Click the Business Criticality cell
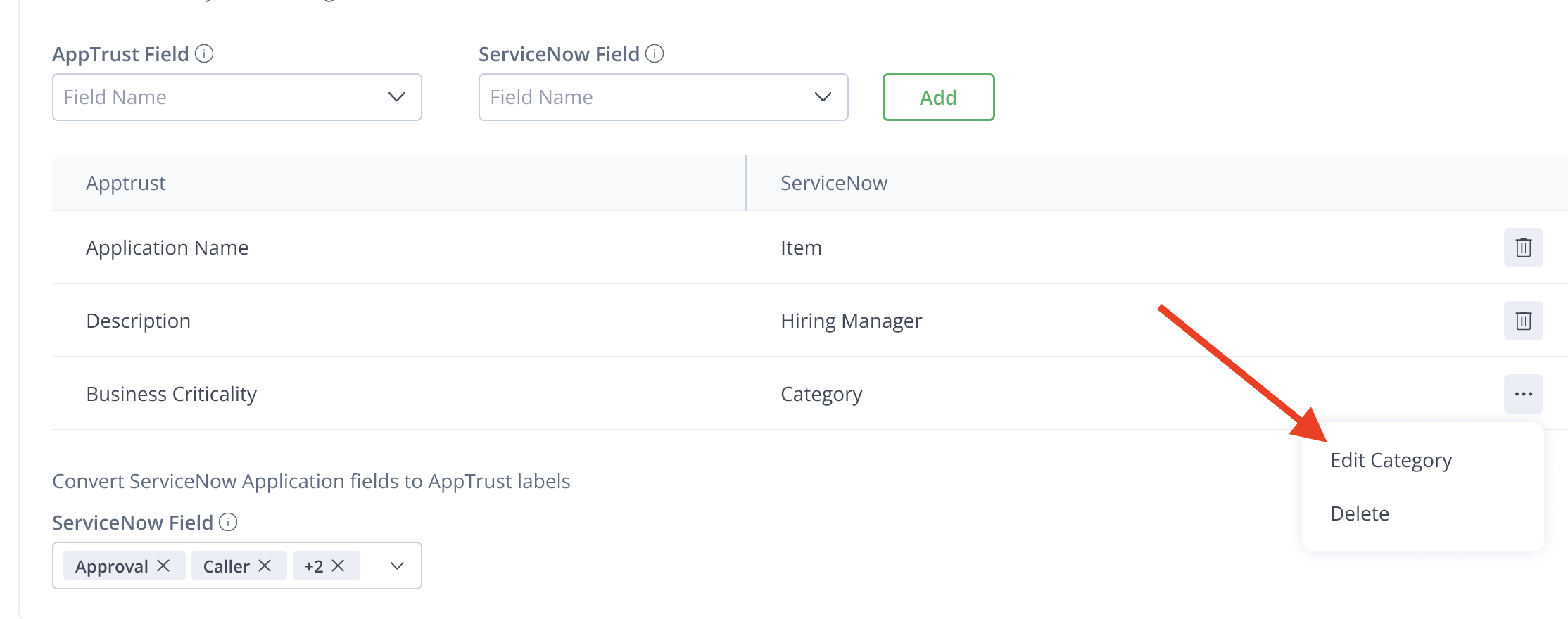This screenshot has height=619, width=1568. (171, 394)
